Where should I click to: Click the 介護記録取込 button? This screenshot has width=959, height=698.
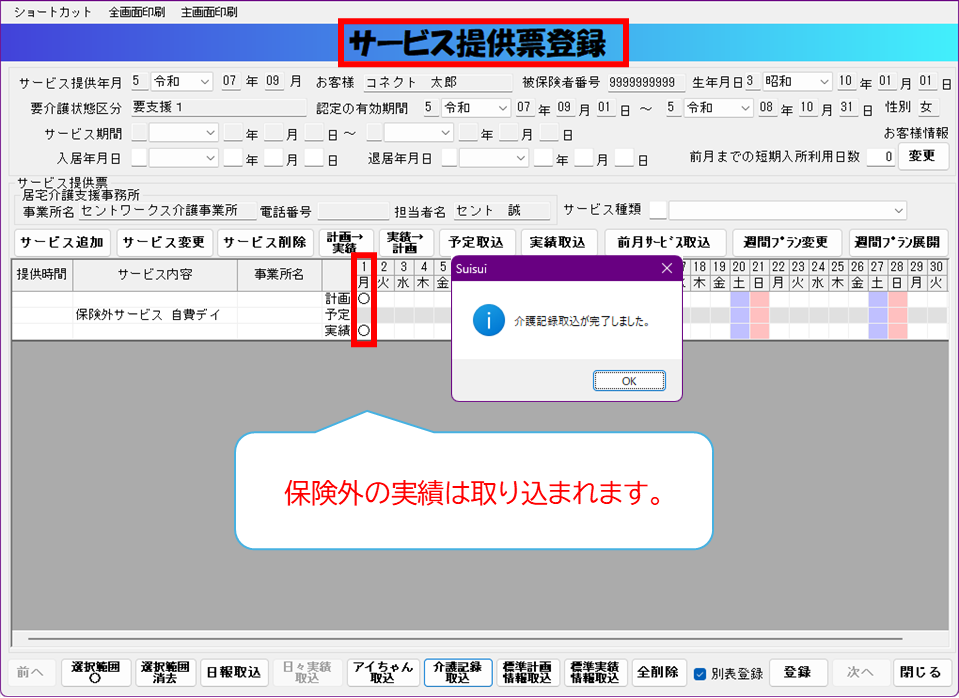(x=458, y=672)
